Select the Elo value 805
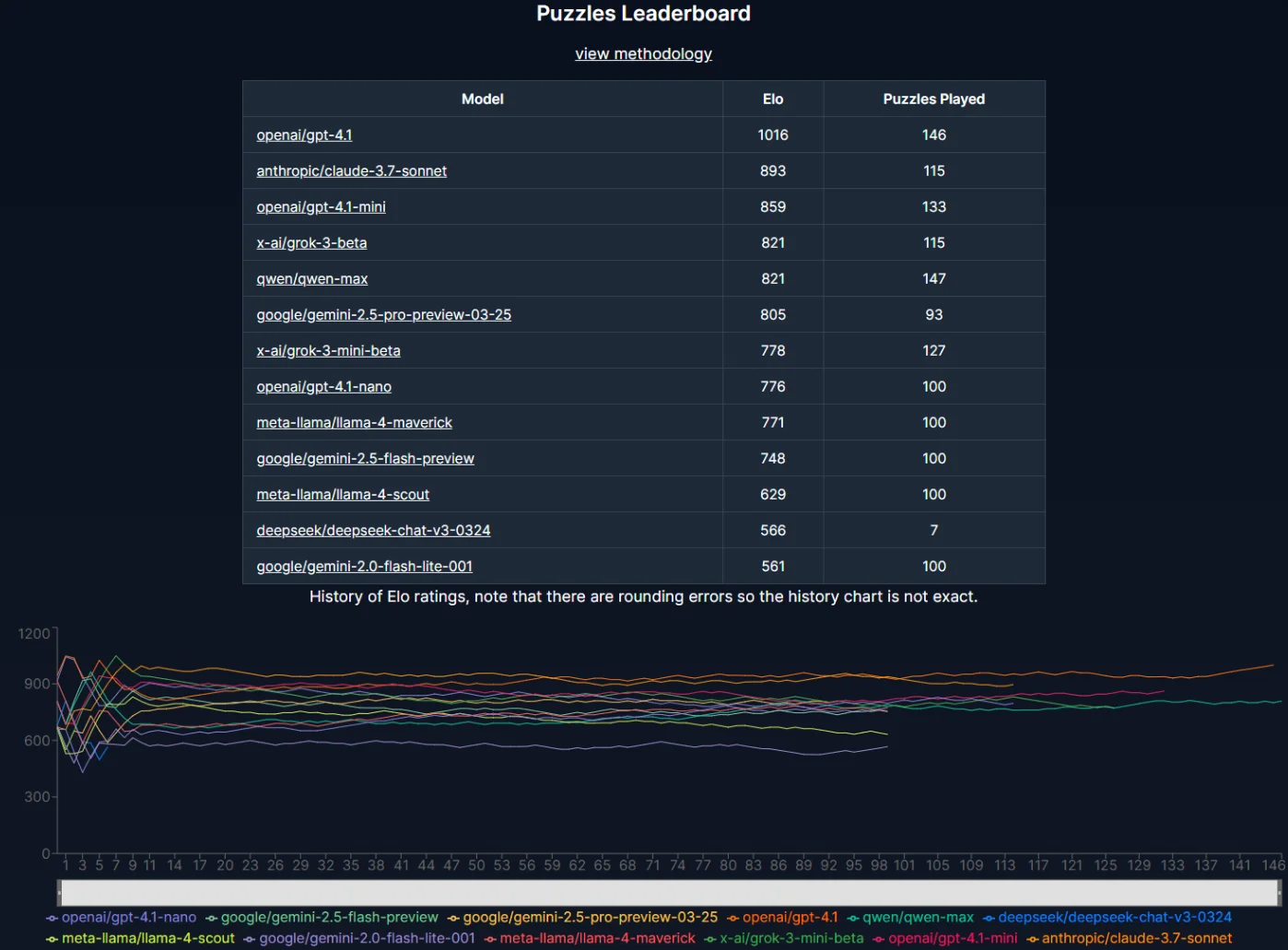Screen dimensions: 1288x950 click(x=773, y=314)
